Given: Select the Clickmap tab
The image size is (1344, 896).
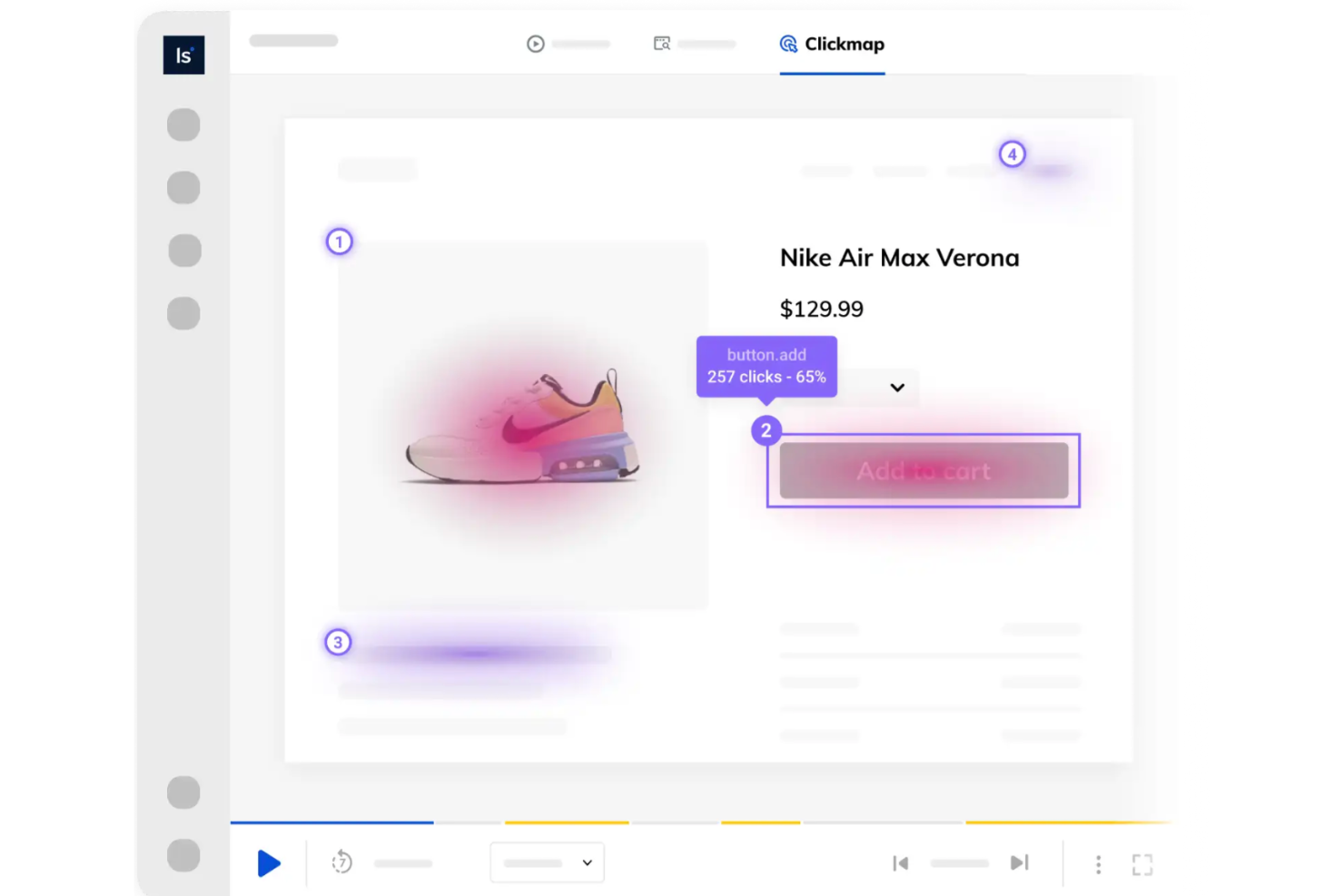Looking at the screenshot, I should (832, 44).
